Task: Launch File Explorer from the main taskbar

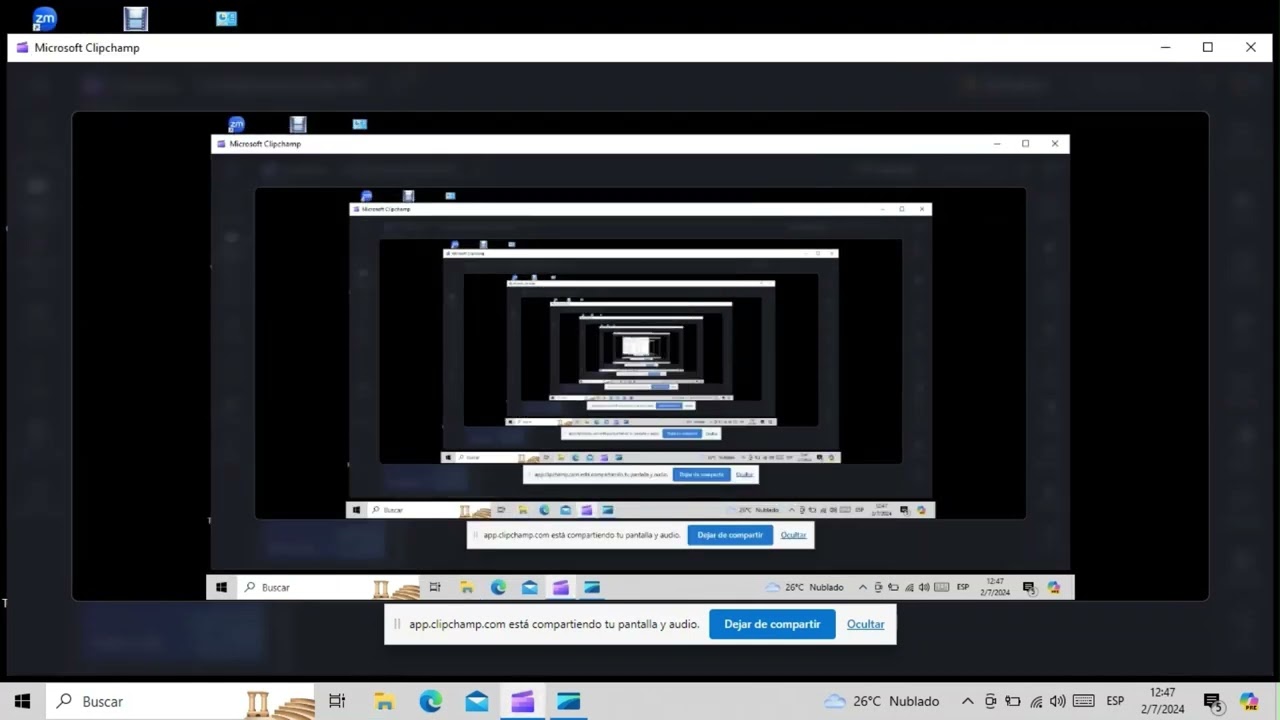Action: click(x=384, y=701)
